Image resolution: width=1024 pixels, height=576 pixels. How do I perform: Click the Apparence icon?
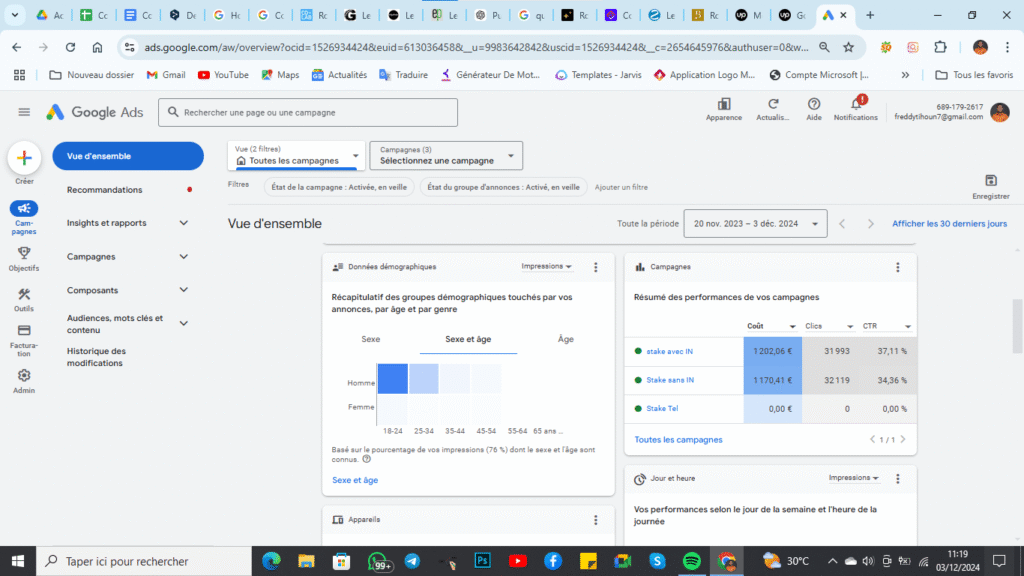click(x=723, y=107)
